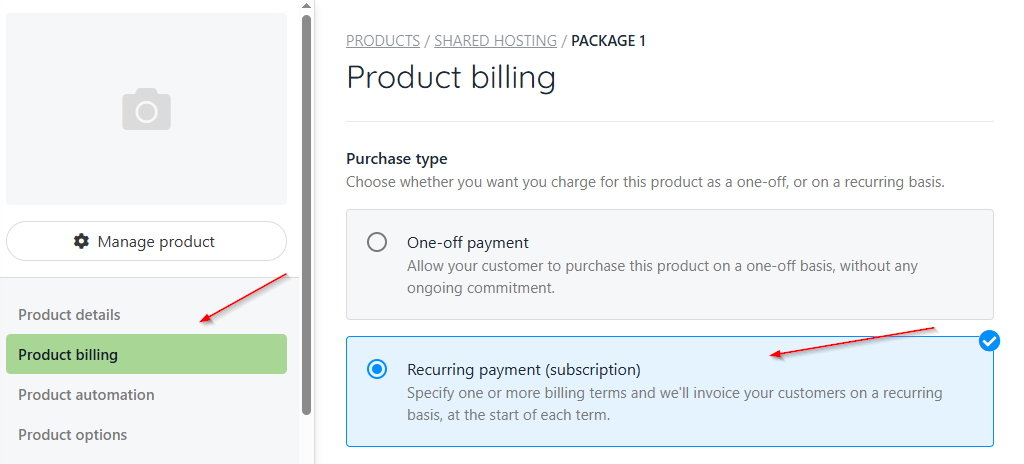Click the Recurring payment subscription card description

[x=674, y=402]
